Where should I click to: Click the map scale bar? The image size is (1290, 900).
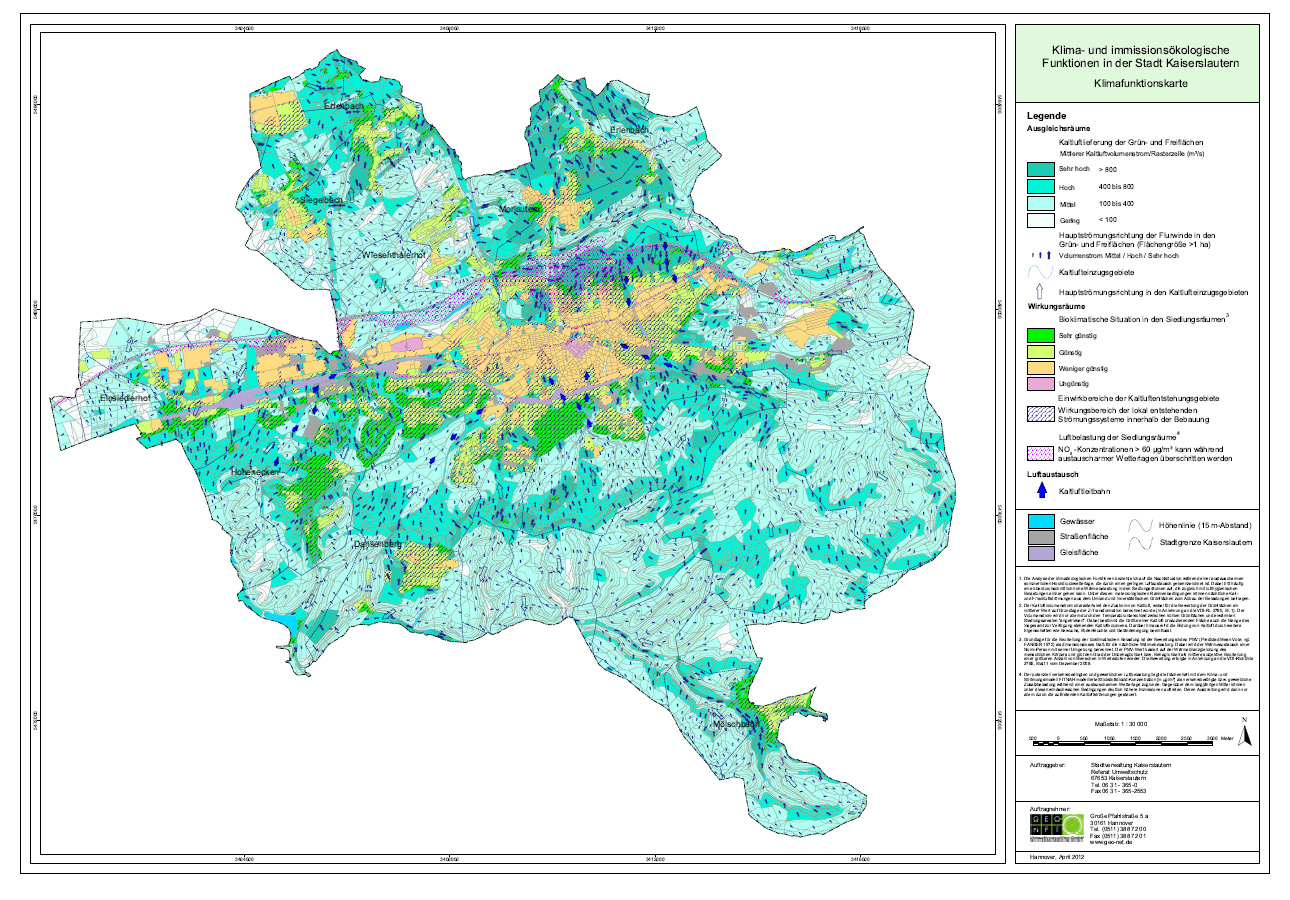pos(1122,740)
